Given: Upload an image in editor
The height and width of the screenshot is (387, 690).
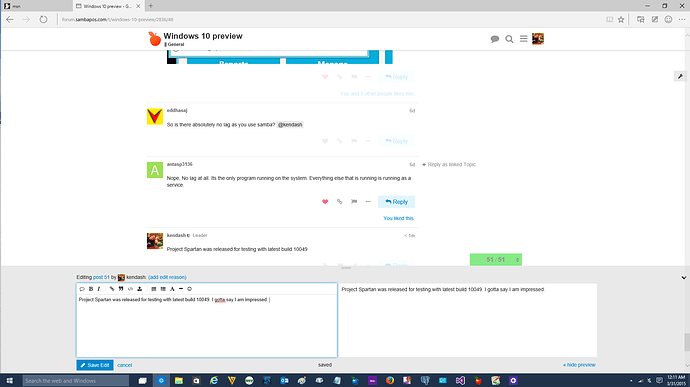Looking at the screenshot, I should click(x=139, y=289).
